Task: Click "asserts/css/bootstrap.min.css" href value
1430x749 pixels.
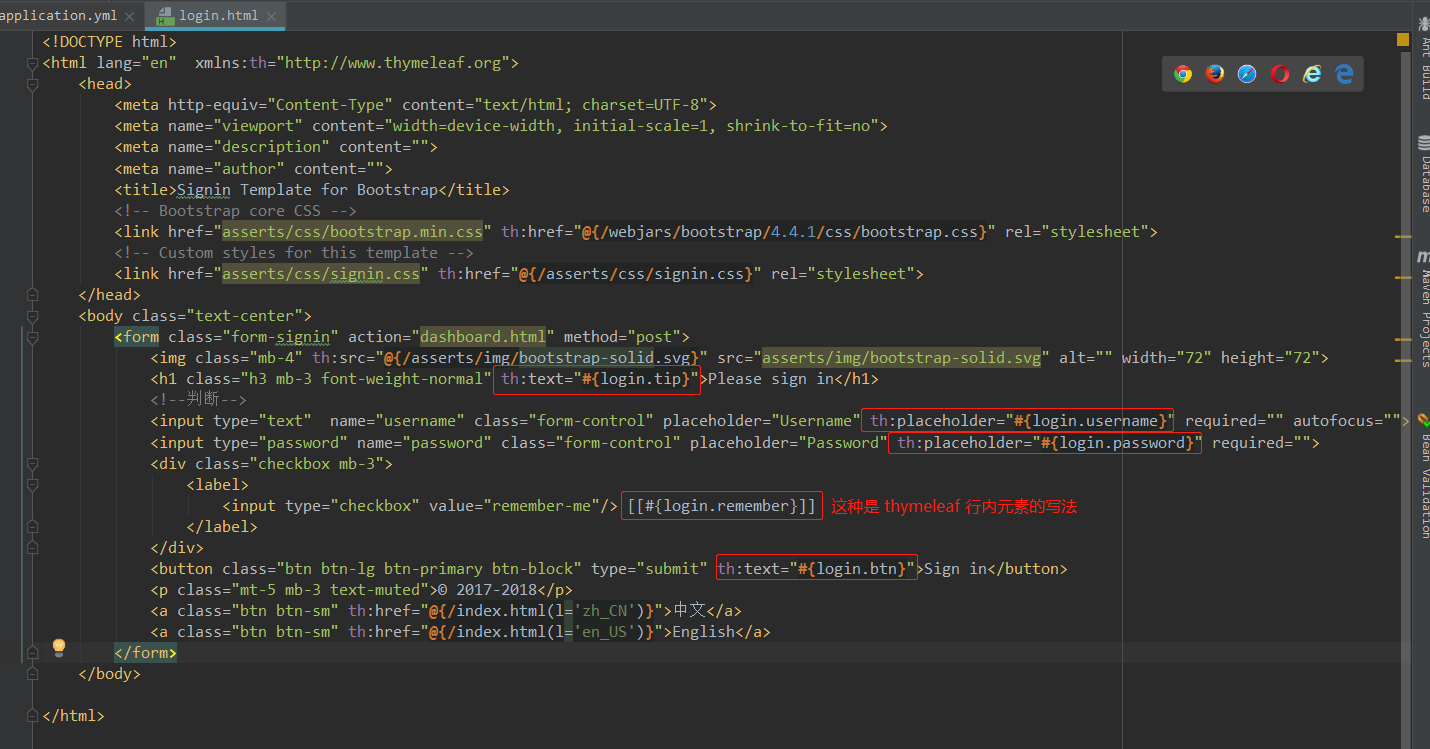Action: (x=351, y=232)
